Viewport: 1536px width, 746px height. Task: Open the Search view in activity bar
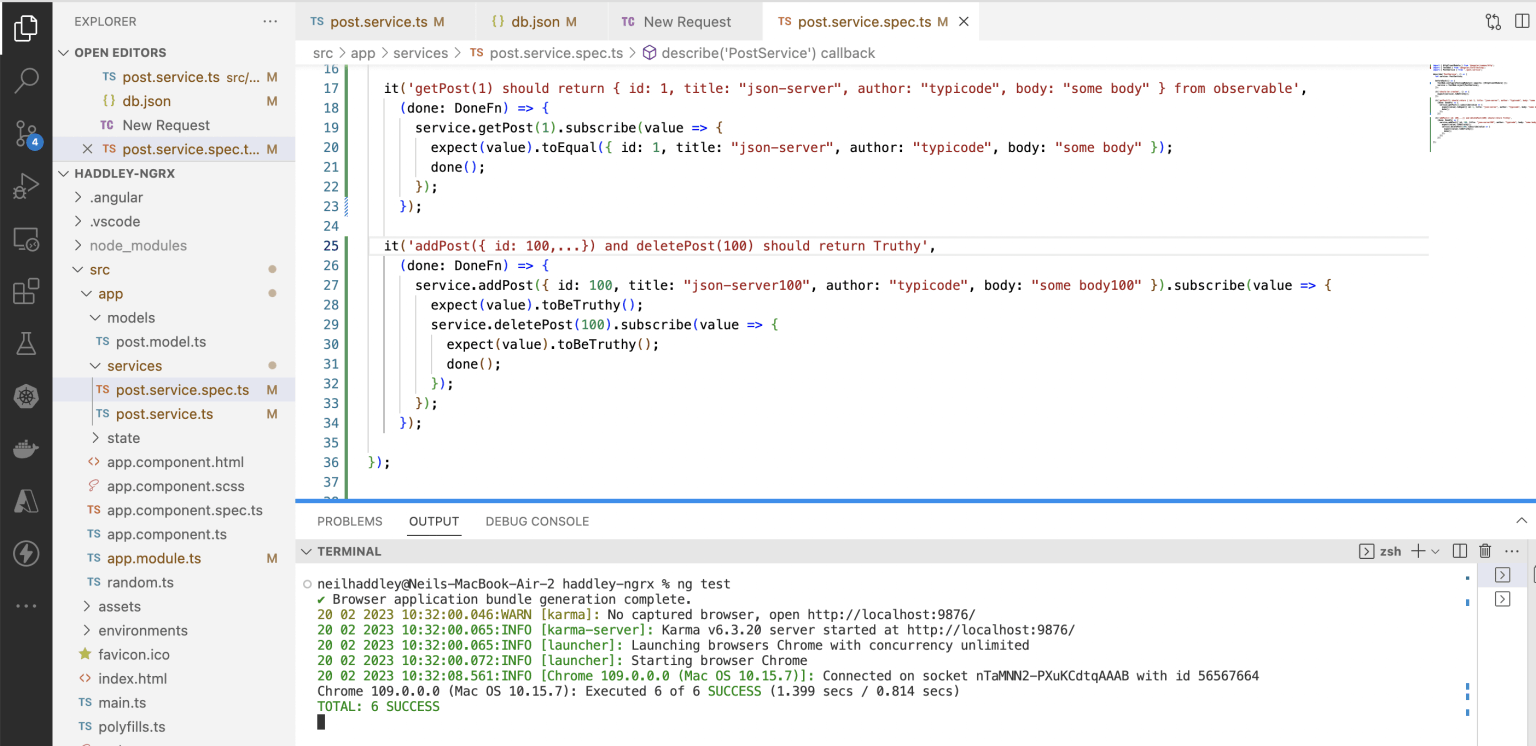(x=26, y=81)
